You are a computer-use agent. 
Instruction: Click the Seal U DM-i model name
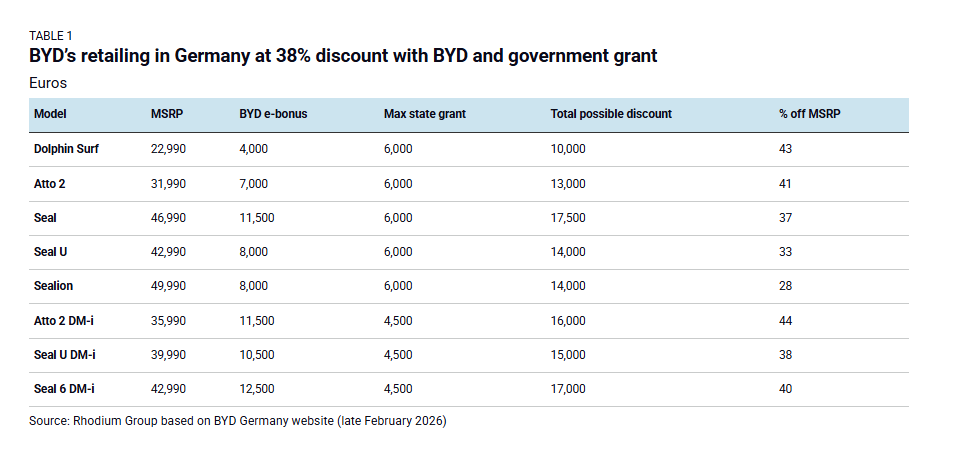click(x=65, y=355)
